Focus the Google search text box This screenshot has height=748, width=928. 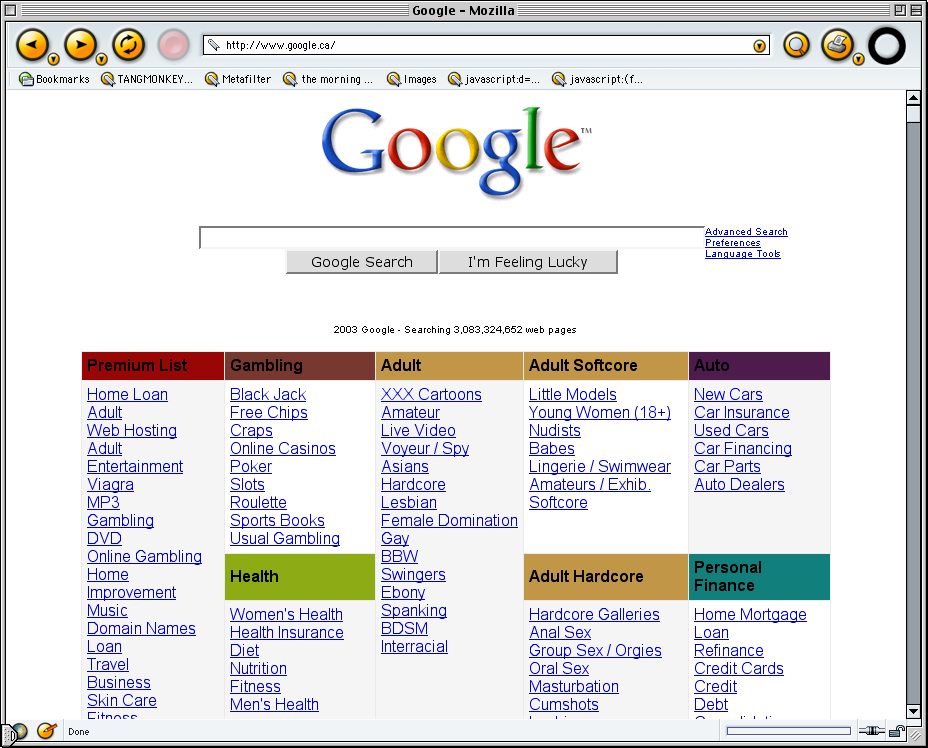click(x=452, y=237)
